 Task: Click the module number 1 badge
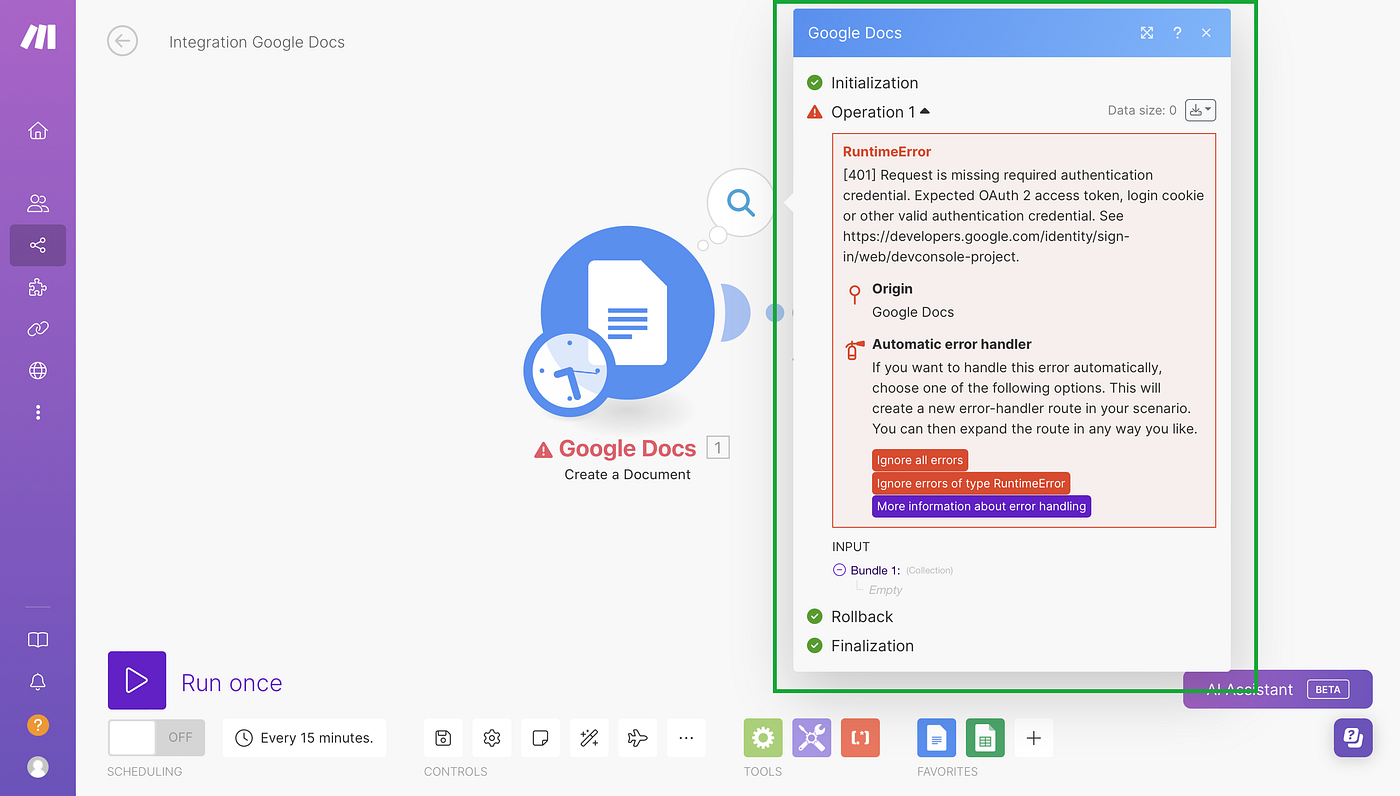(718, 447)
